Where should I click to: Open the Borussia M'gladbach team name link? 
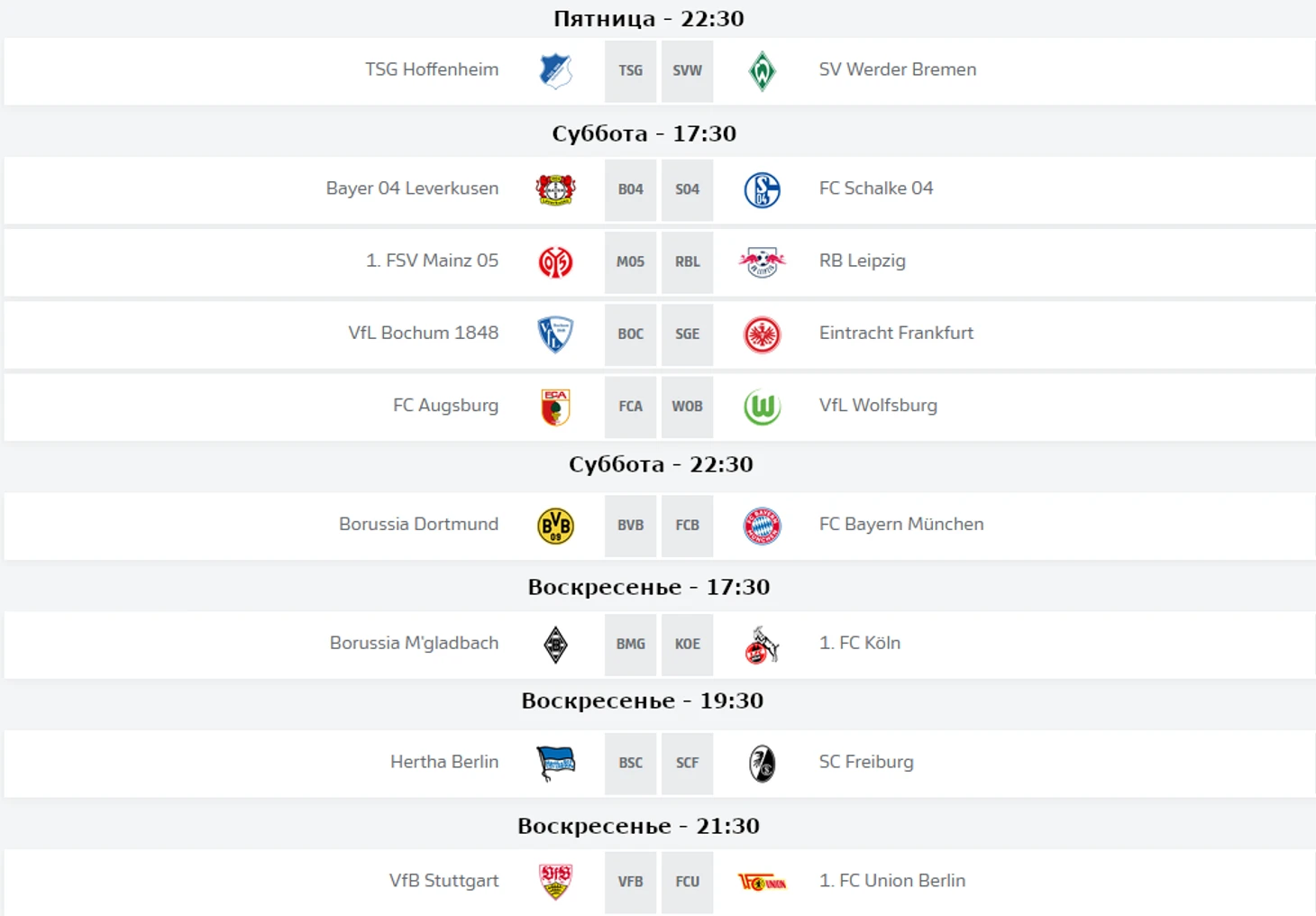tap(414, 643)
